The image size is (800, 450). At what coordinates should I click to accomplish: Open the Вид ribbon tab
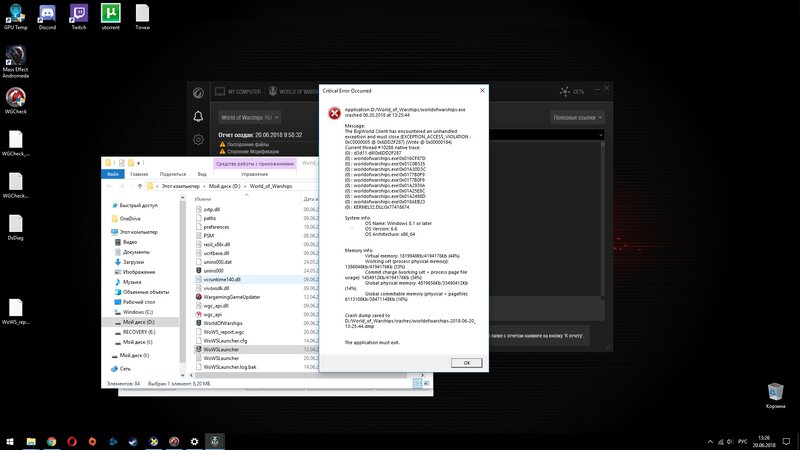point(202,174)
